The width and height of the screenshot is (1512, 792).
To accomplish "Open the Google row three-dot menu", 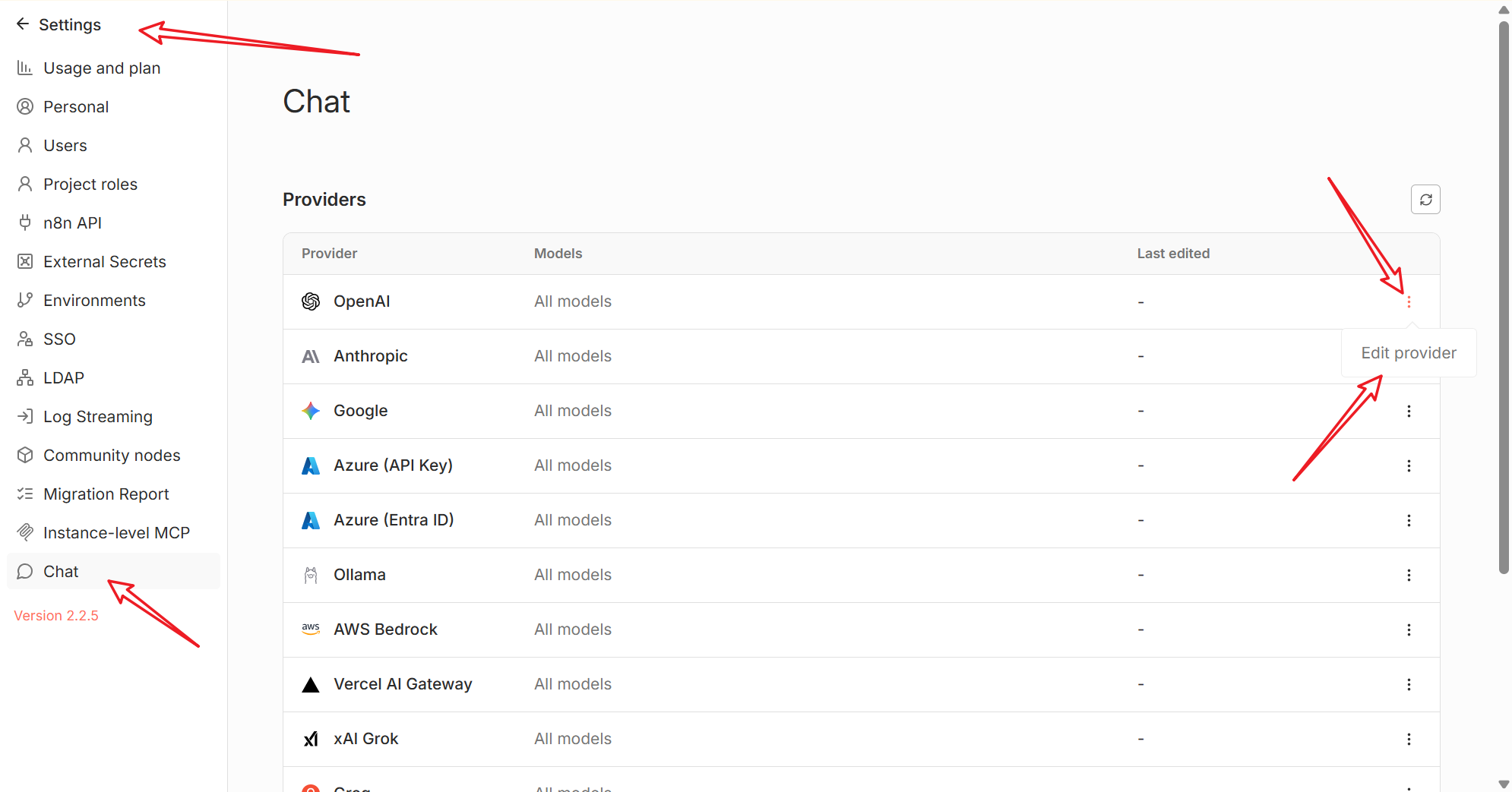I will [x=1409, y=411].
